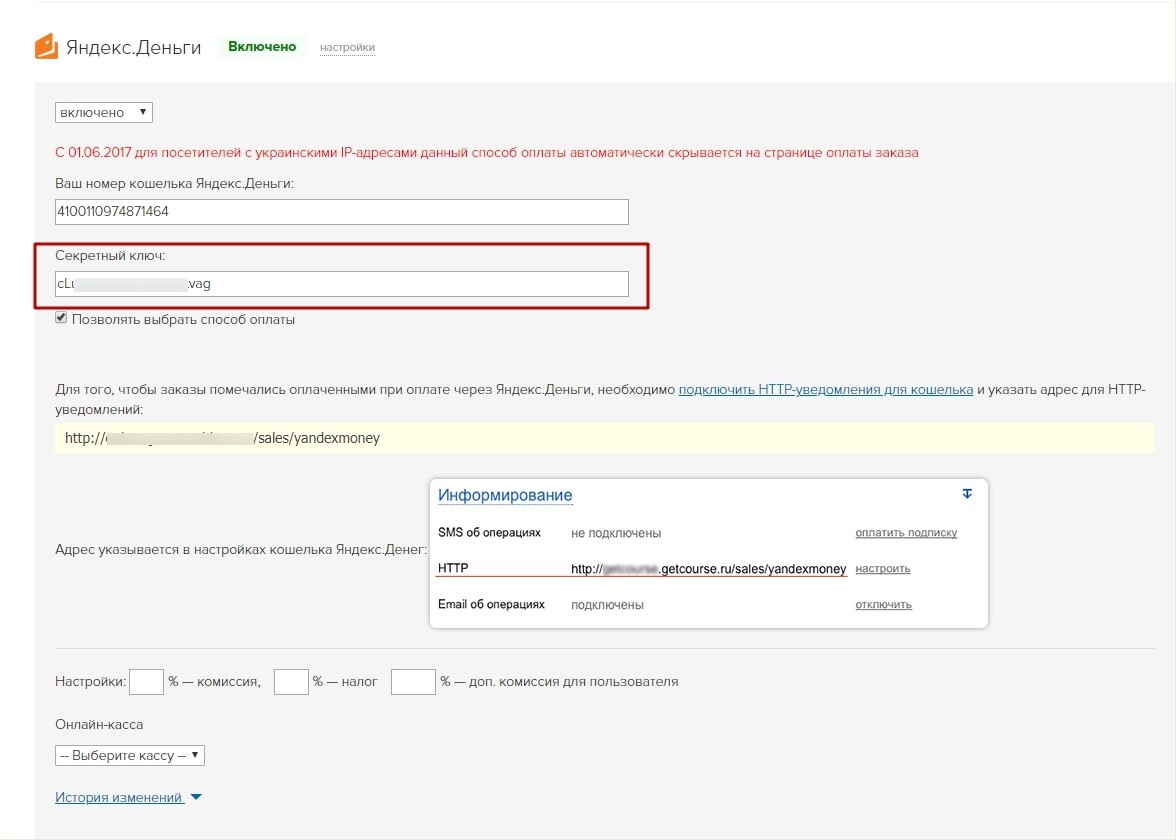Screen dimensions: 1176x840
Task: Click the Ваш номер кошелька label
Action: click(174, 183)
